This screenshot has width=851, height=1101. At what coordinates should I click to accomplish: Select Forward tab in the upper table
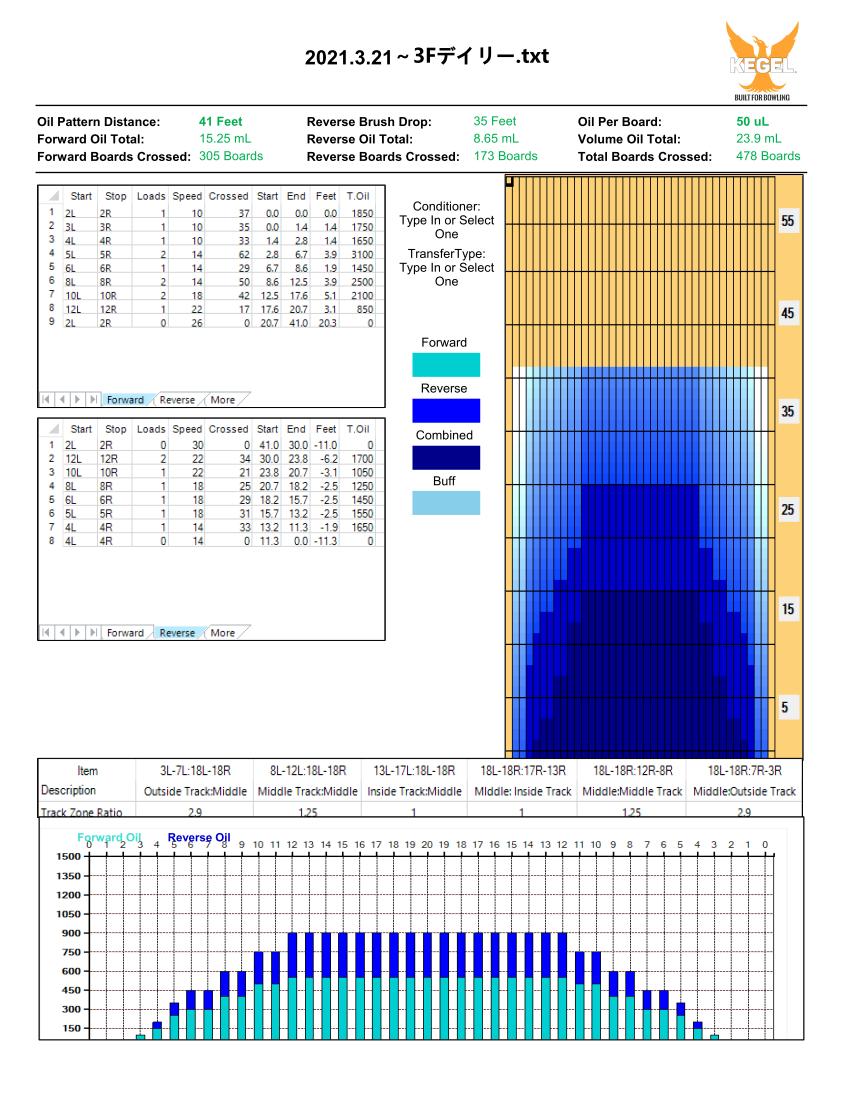click(x=125, y=400)
